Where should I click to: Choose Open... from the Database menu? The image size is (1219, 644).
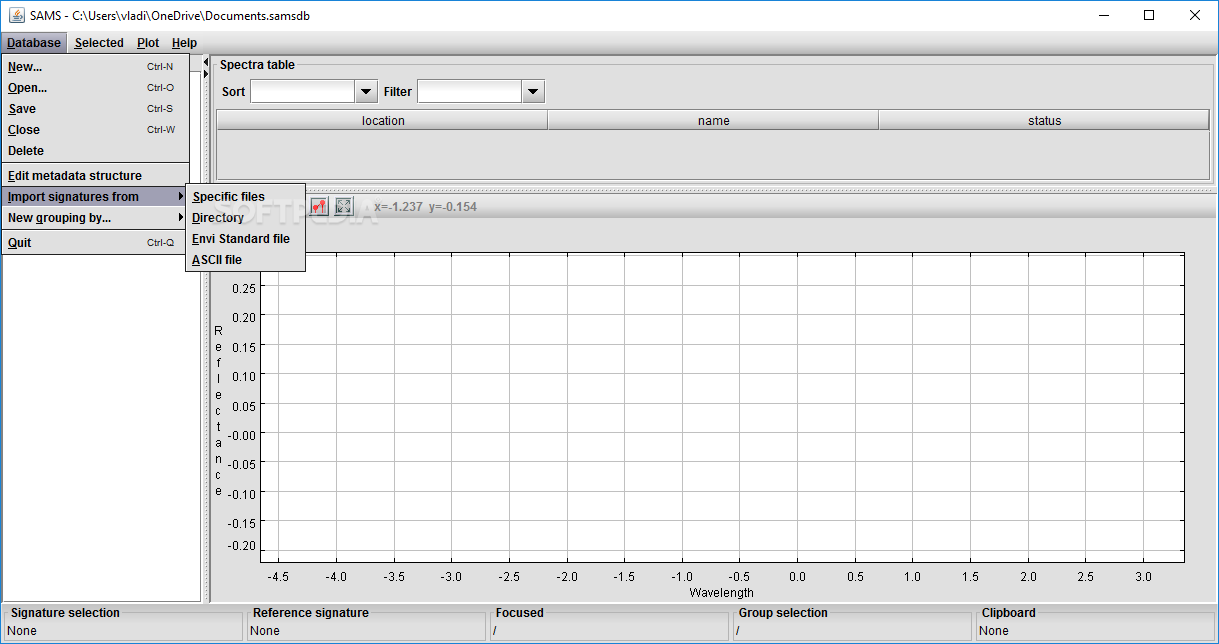pos(94,88)
